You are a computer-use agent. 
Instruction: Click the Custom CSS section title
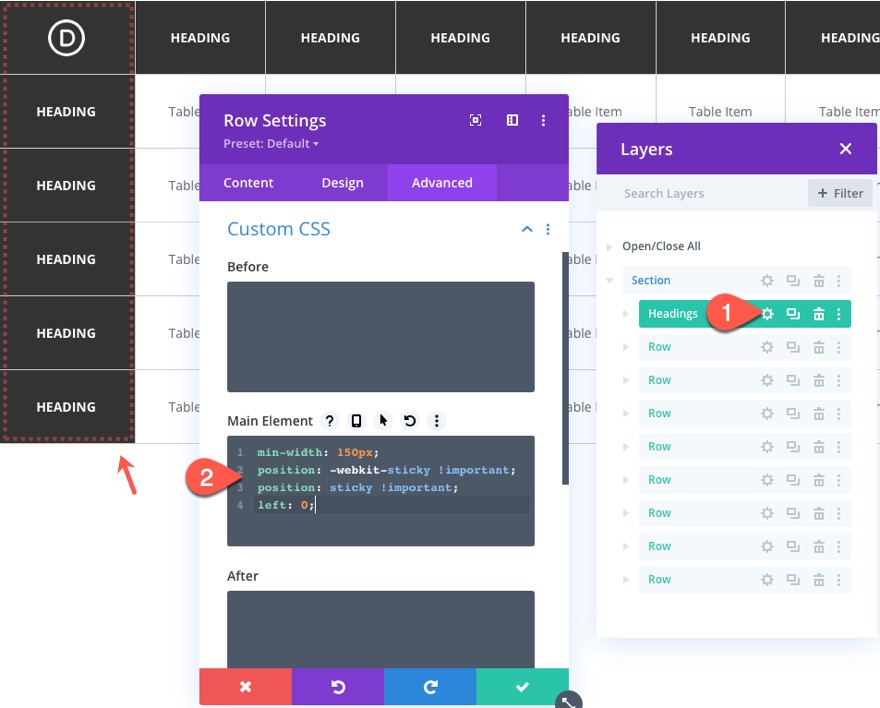278,229
